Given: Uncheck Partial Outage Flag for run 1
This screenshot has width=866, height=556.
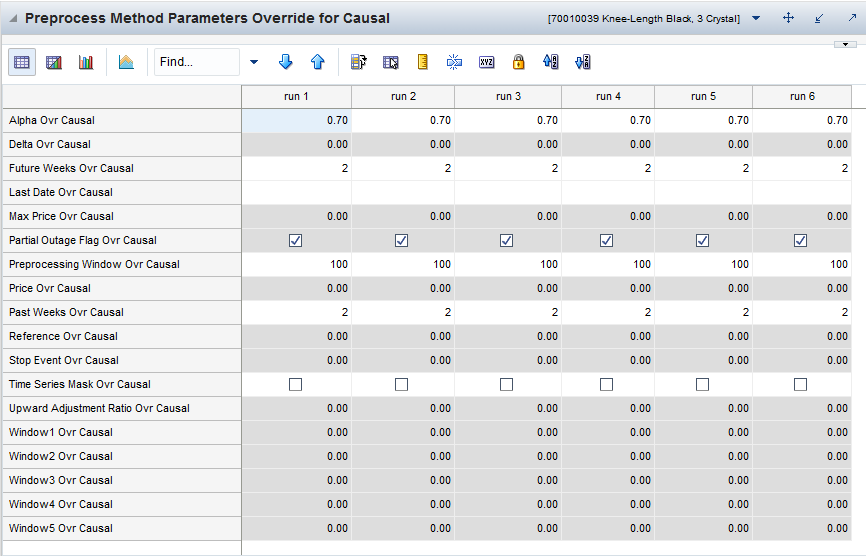Looking at the screenshot, I should (x=295, y=240).
